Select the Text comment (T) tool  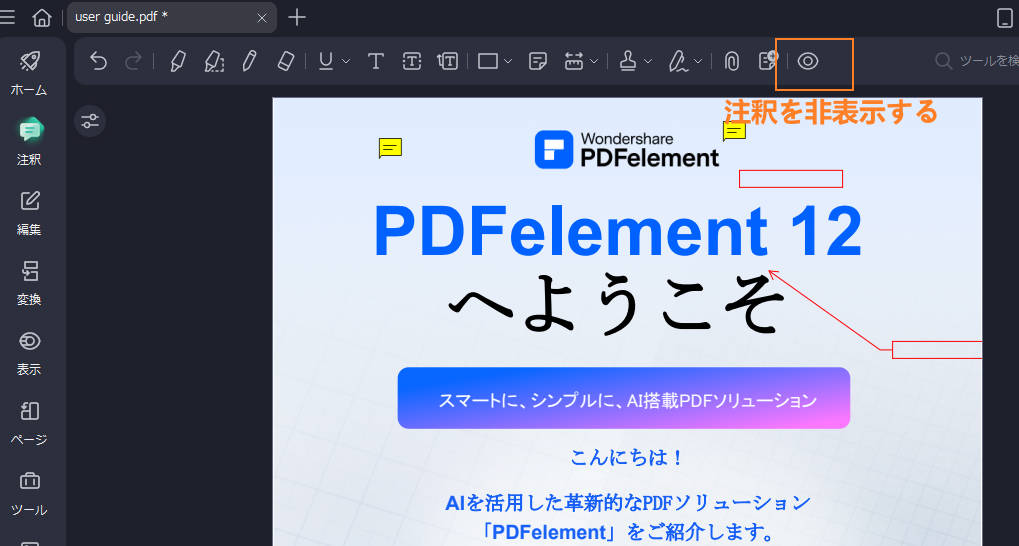(375, 61)
